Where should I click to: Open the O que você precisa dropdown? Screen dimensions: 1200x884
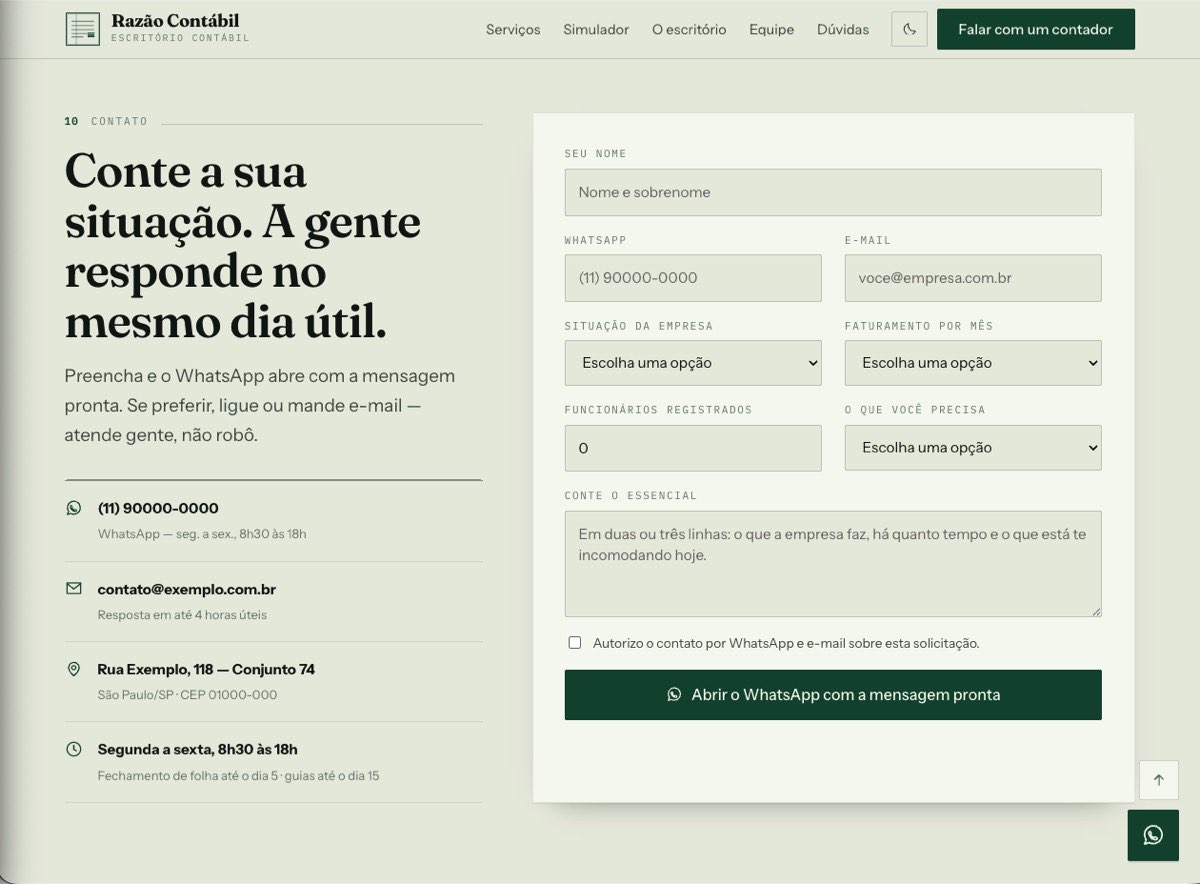point(973,448)
